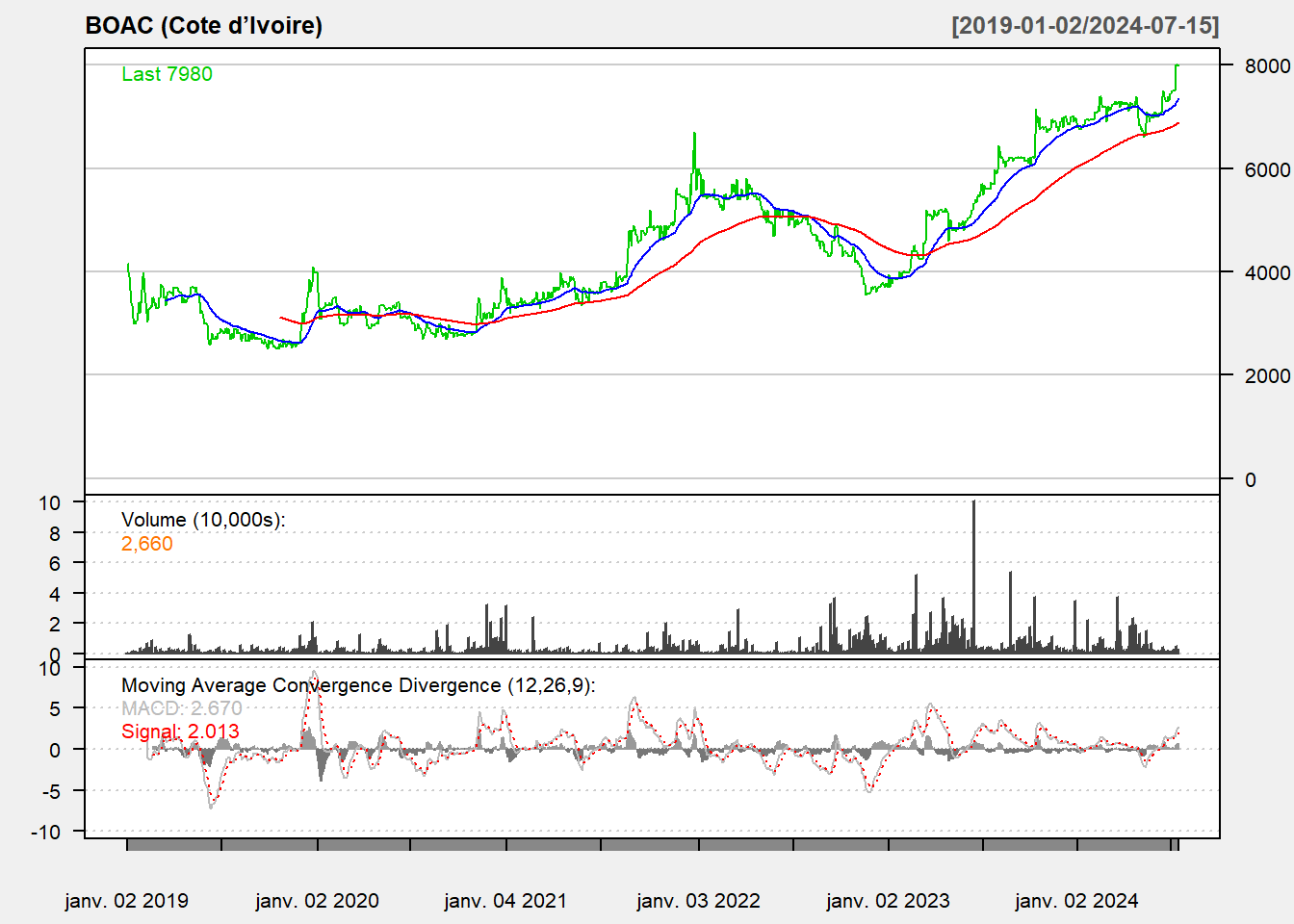Click the green Last 7980 label

pyautogui.click(x=167, y=74)
